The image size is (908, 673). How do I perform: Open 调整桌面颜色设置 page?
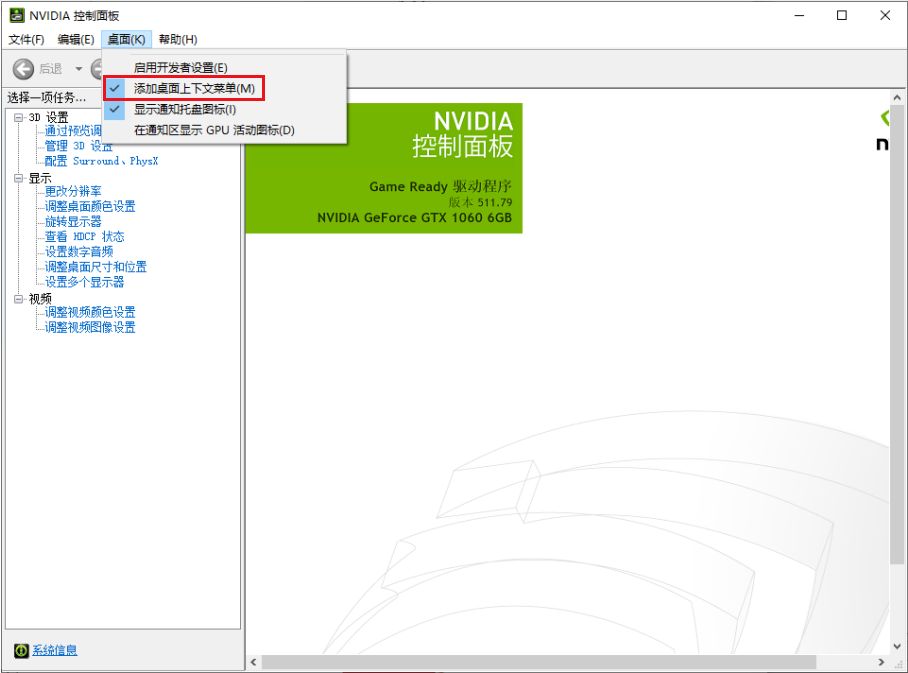[x=90, y=206]
